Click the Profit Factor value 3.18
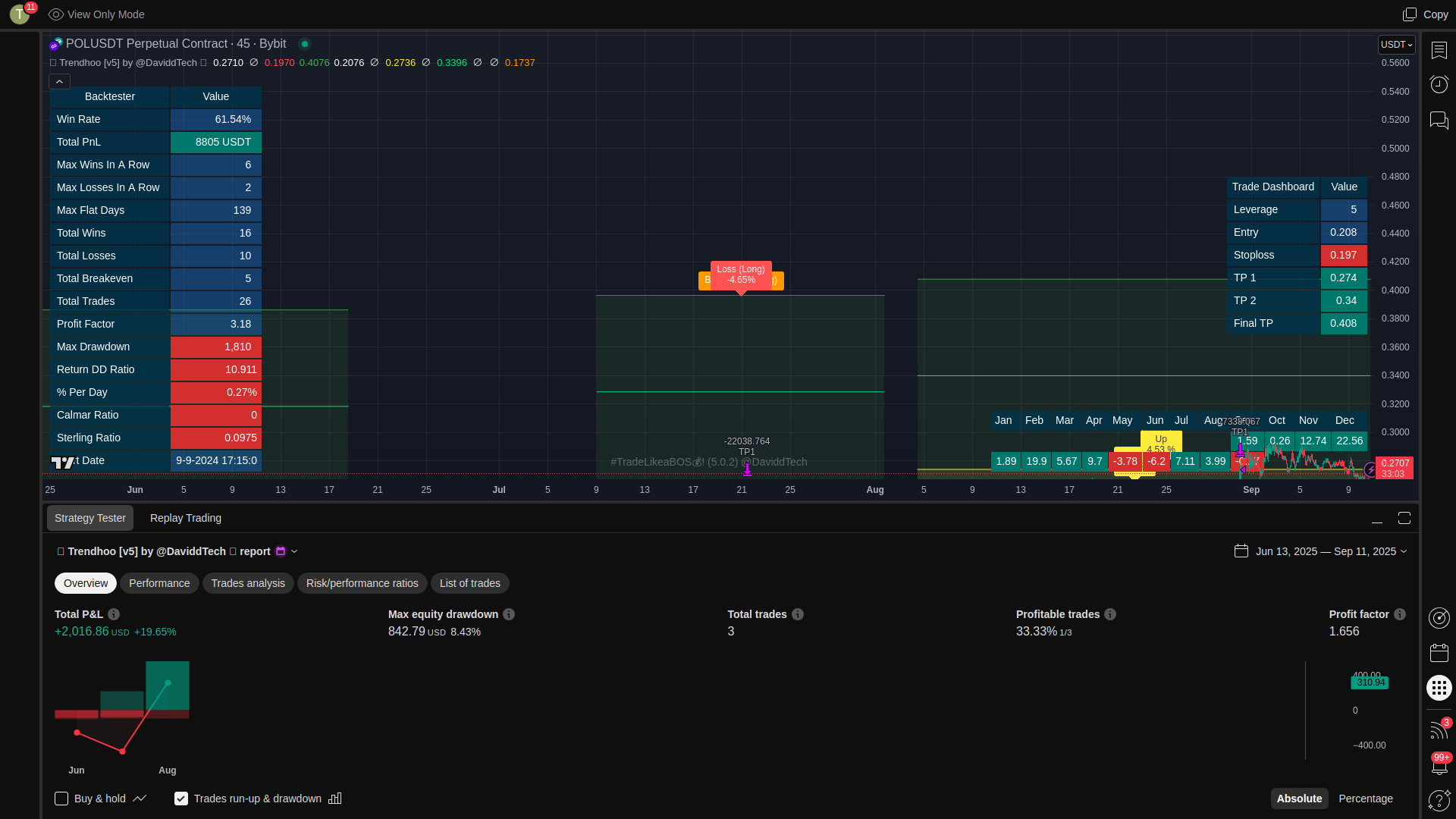Screen dimensions: 1456x819 point(216,324)
